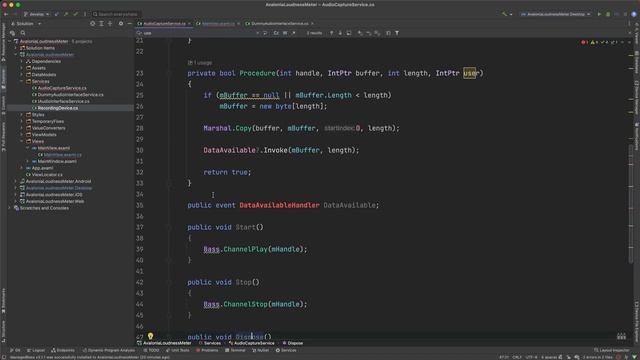Go to previous occurrence with the up arrow
Screen dimensions: 640x360
(331, 33)
